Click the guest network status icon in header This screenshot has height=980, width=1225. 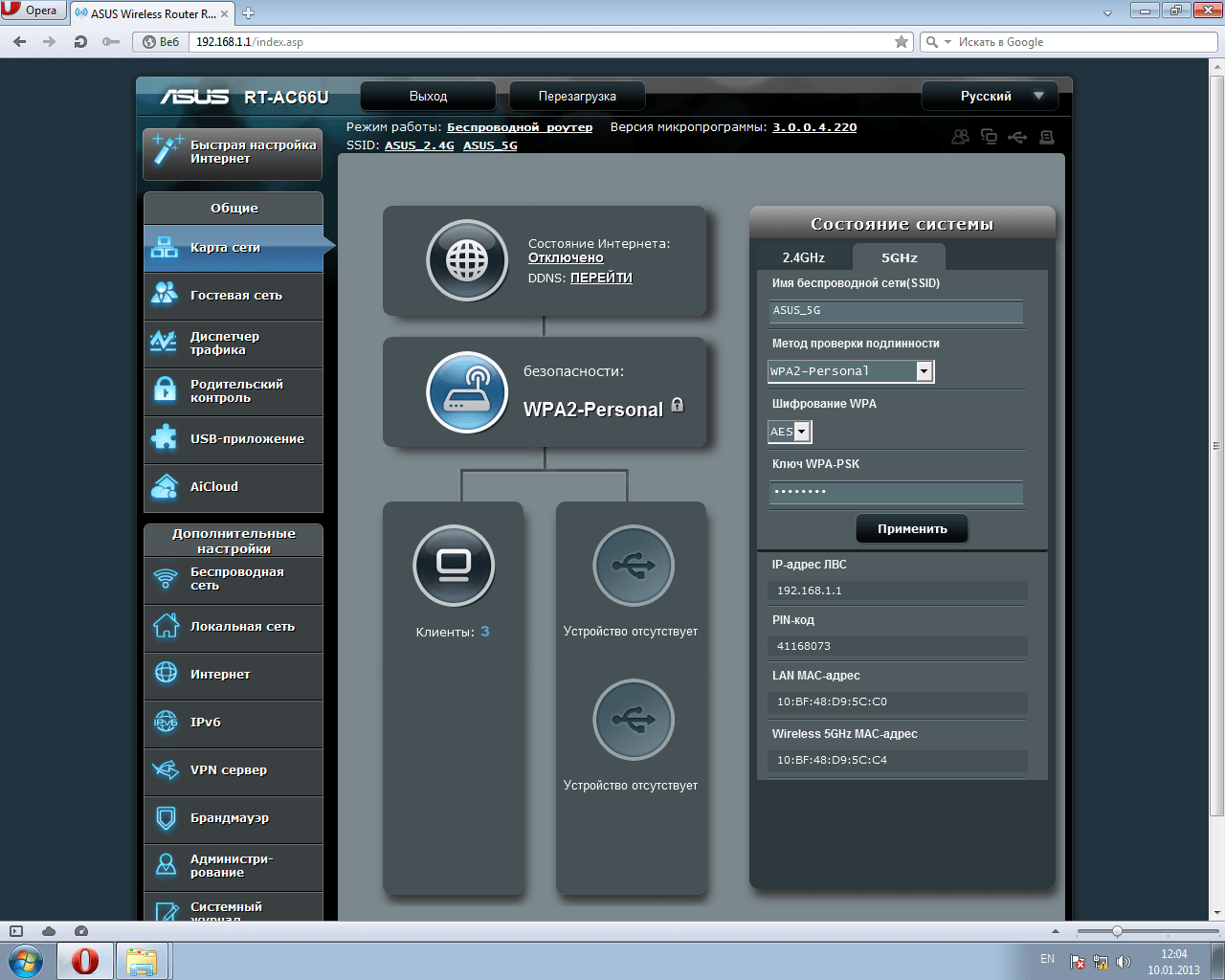pyautogui.click(x=960, y=137)
